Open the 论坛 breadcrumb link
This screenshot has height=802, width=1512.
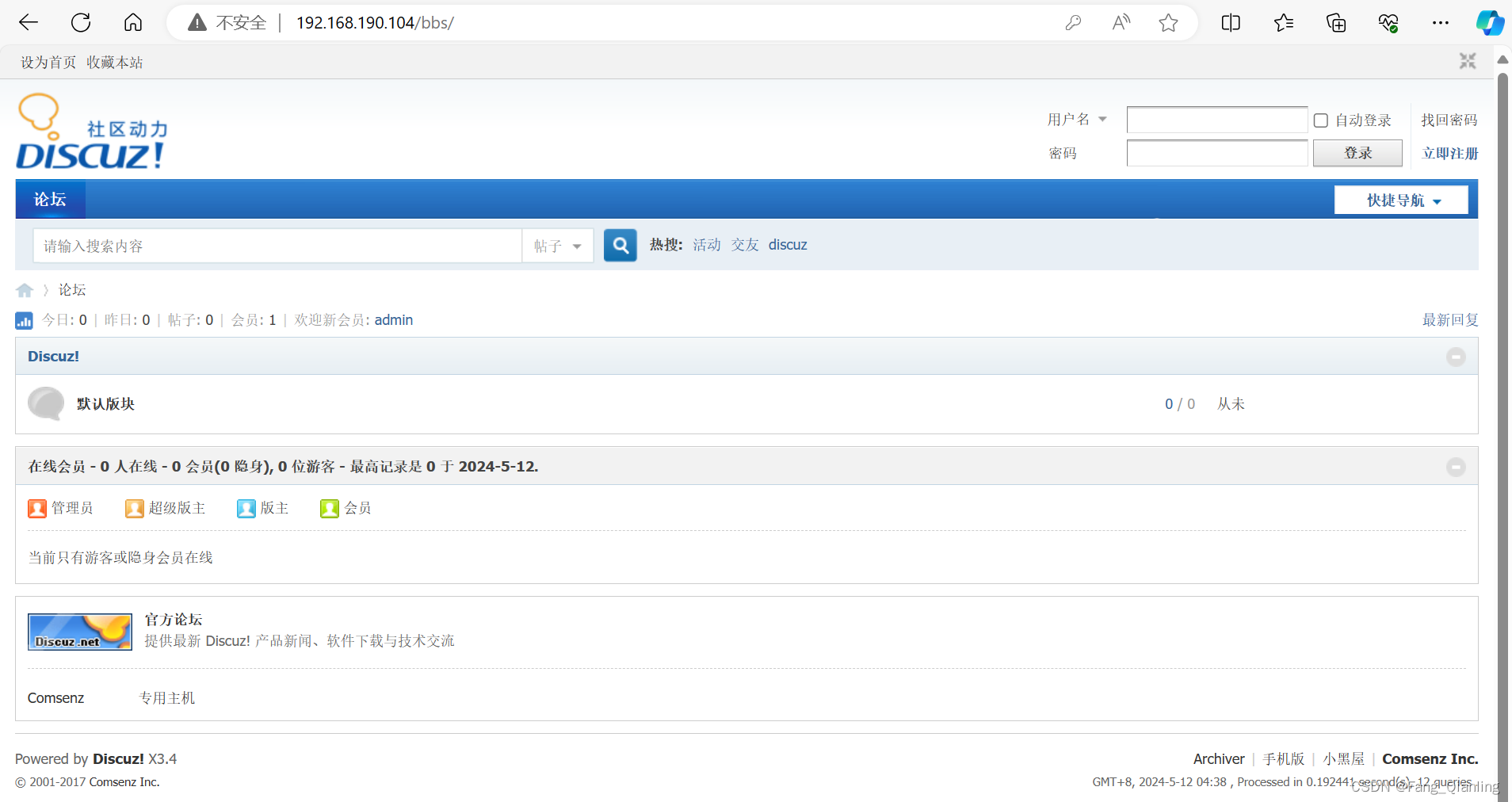click(72, 290)
